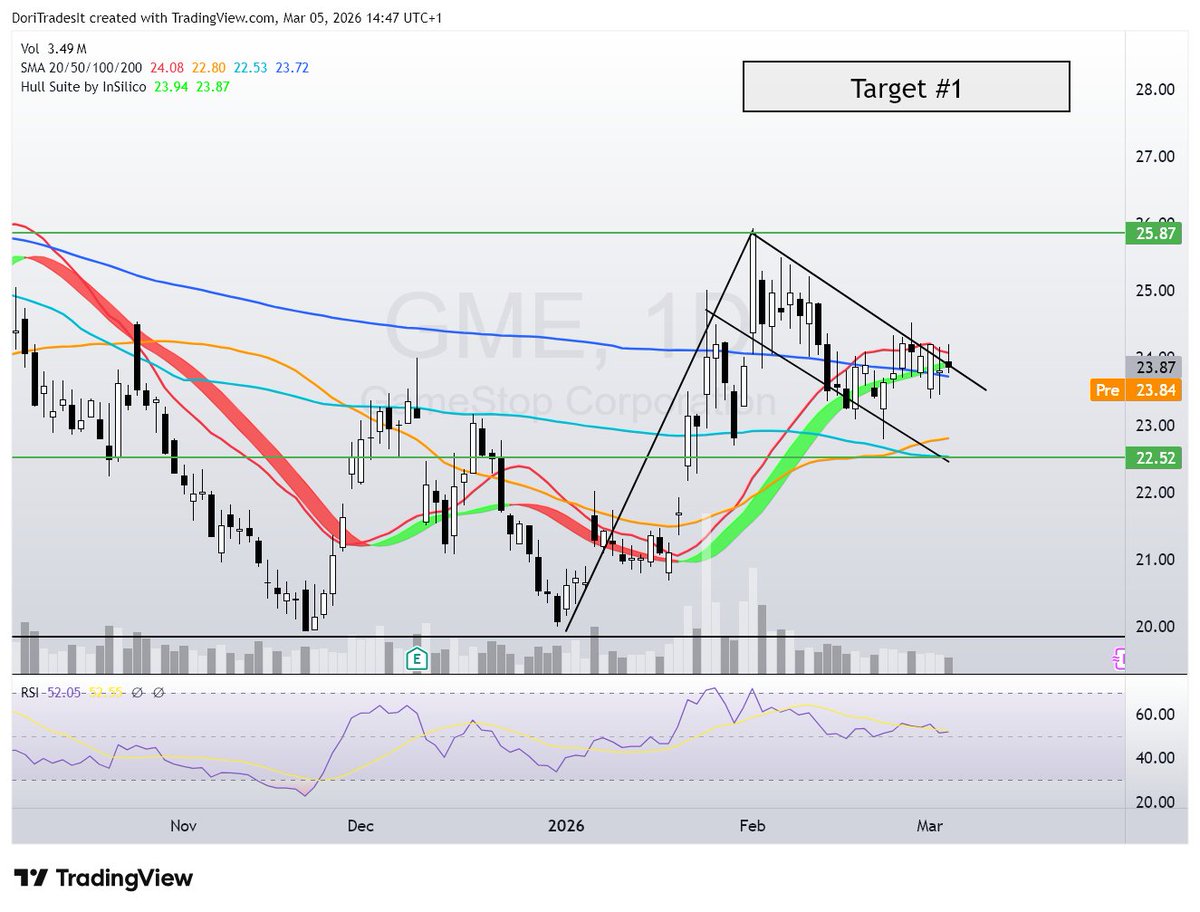Click the current price label 23.87
Viewport: 1200px width, 912px height.
1154,367
